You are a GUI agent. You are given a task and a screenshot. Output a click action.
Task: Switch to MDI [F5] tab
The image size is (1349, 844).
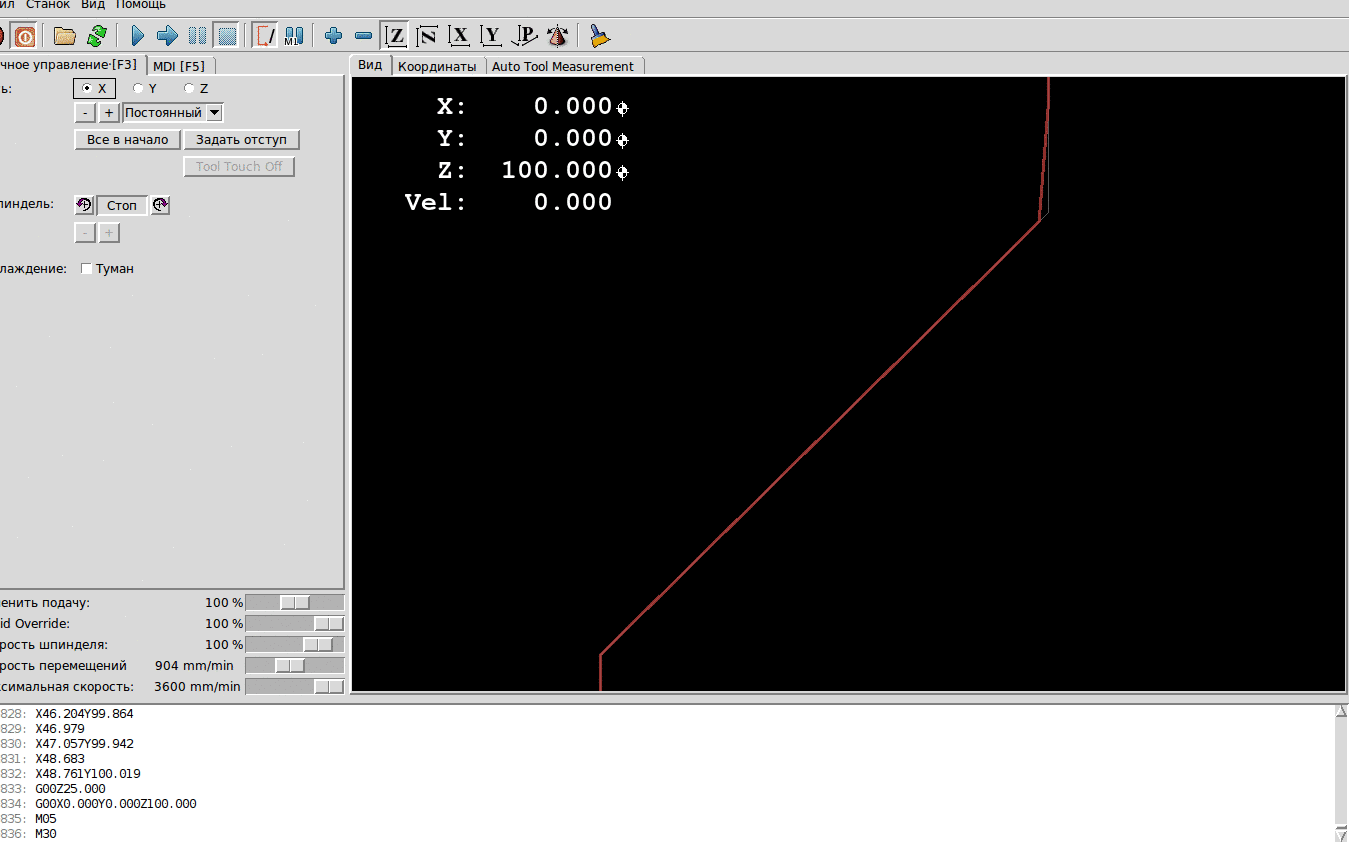click(x=179, y=66)
